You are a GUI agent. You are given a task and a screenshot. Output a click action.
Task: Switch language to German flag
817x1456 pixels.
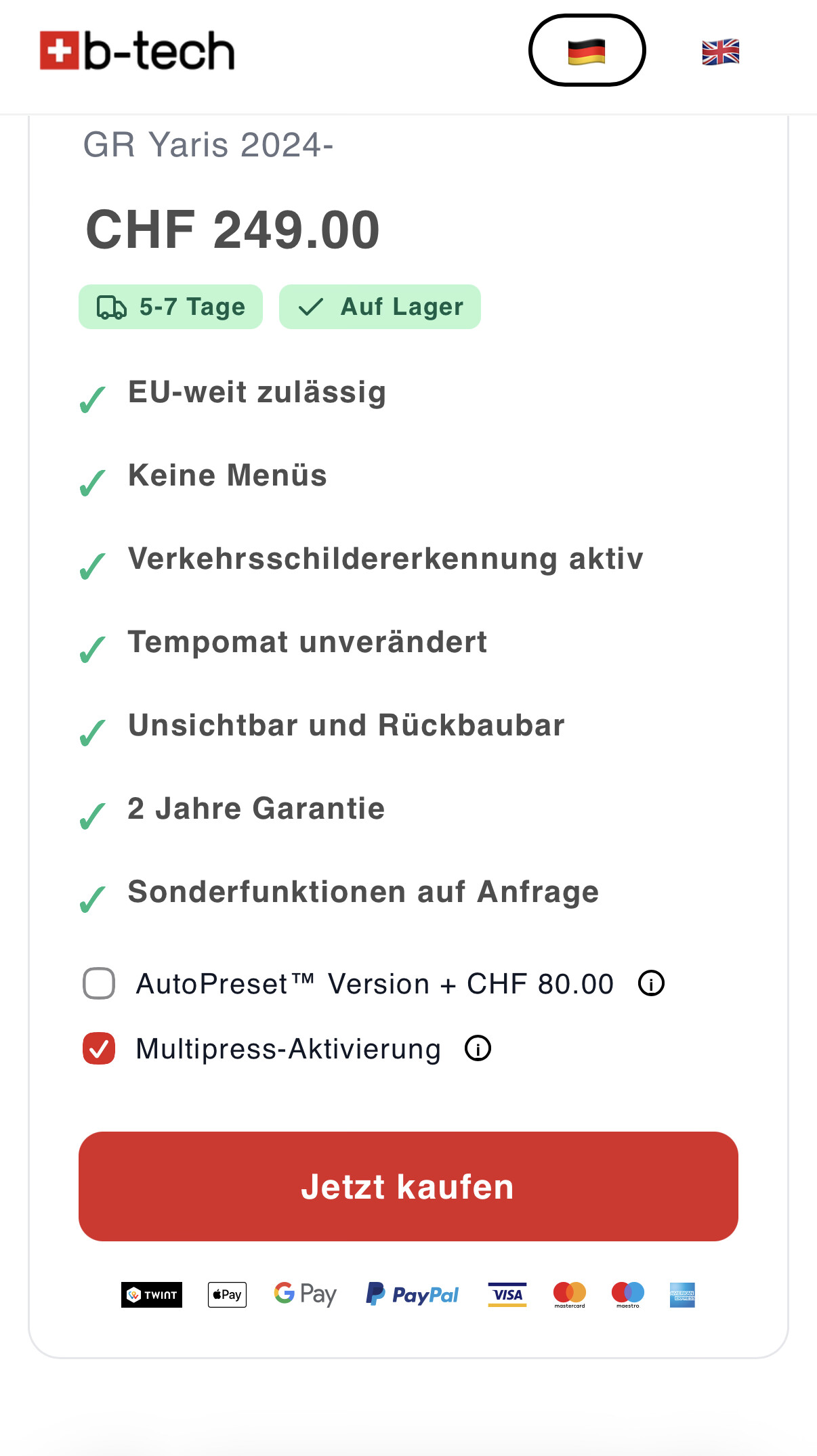point(587,51)
